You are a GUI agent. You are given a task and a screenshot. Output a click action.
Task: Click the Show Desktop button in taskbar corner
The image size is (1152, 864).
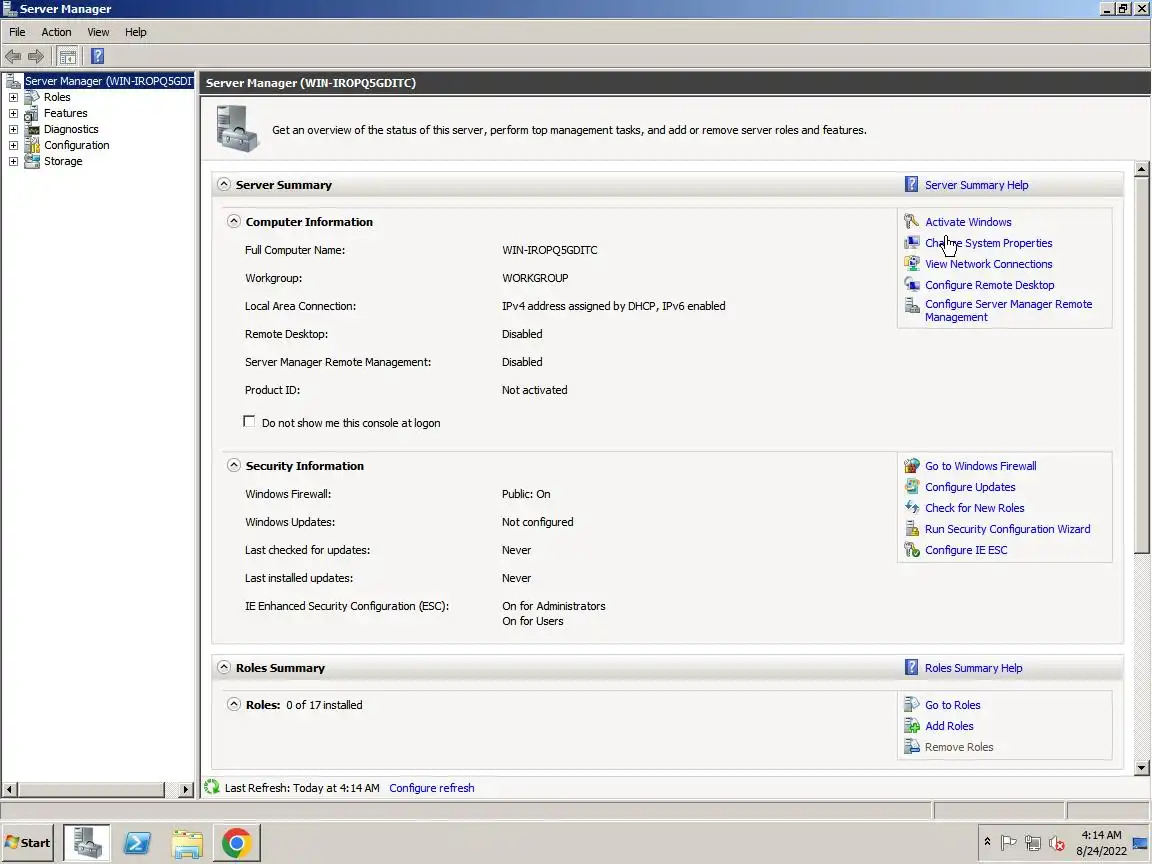point(1140,843)
